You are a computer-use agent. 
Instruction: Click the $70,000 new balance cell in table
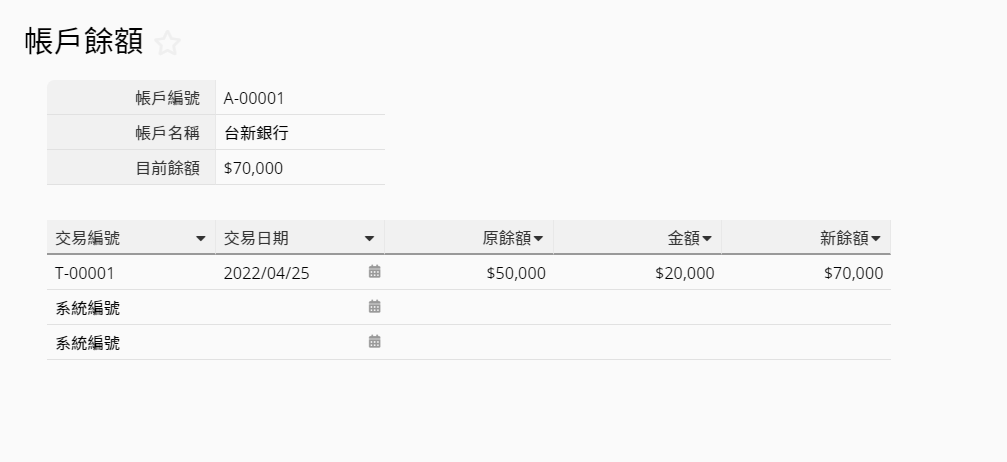point(853,273)
